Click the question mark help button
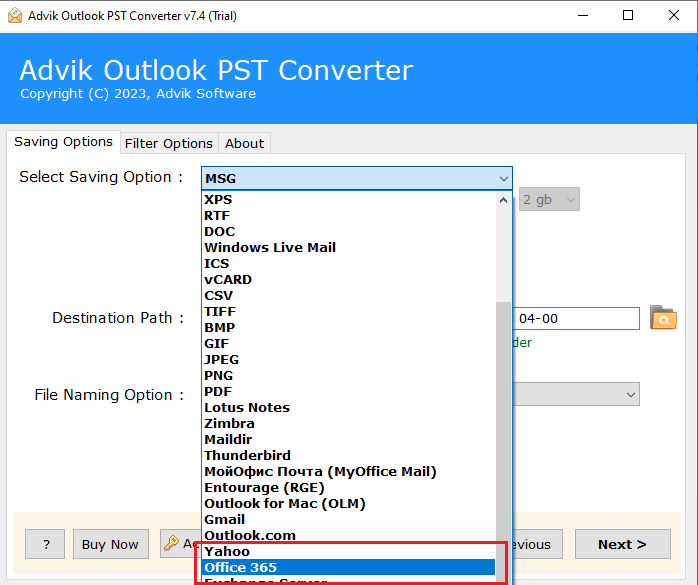Screen dimensions: 698x585 pyautogui.click(x=45, y=544)
